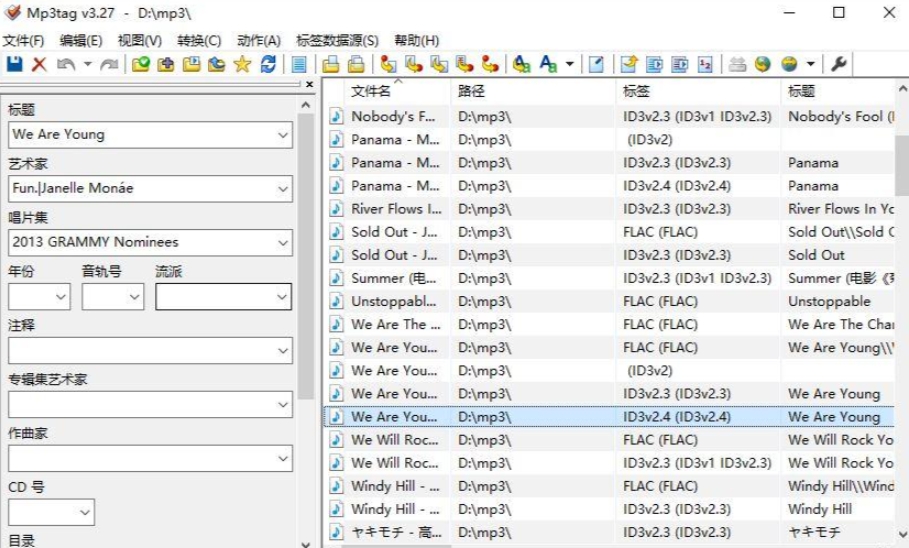909x548 pixels.
Task: Open the 唱片集 album dropdown
Action: pos(282,242)
